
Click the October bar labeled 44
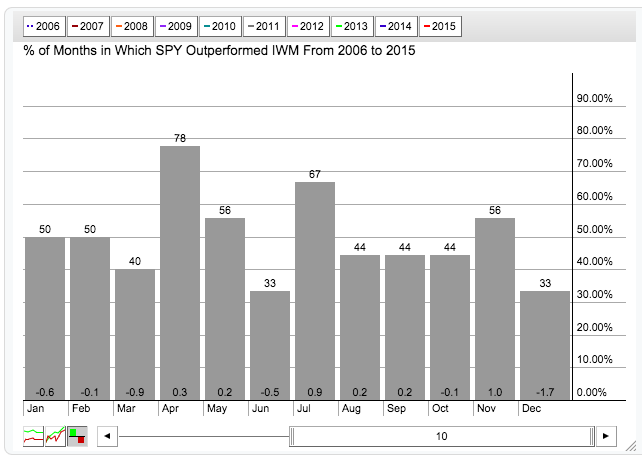click(450, 327)
